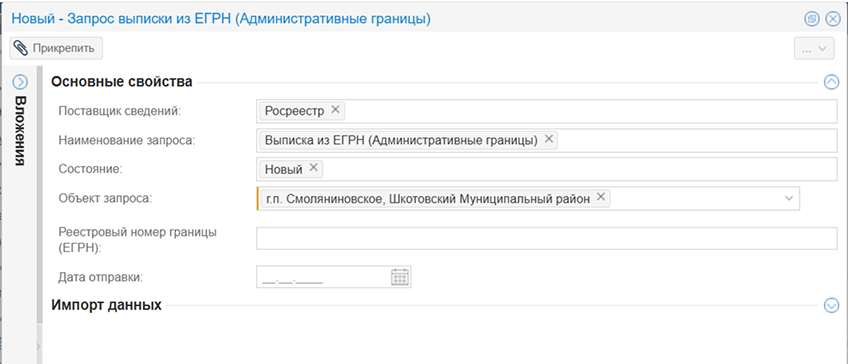Click the Прикрепить attach button
This screenshot has height=364, width=848.
point(56,48)
